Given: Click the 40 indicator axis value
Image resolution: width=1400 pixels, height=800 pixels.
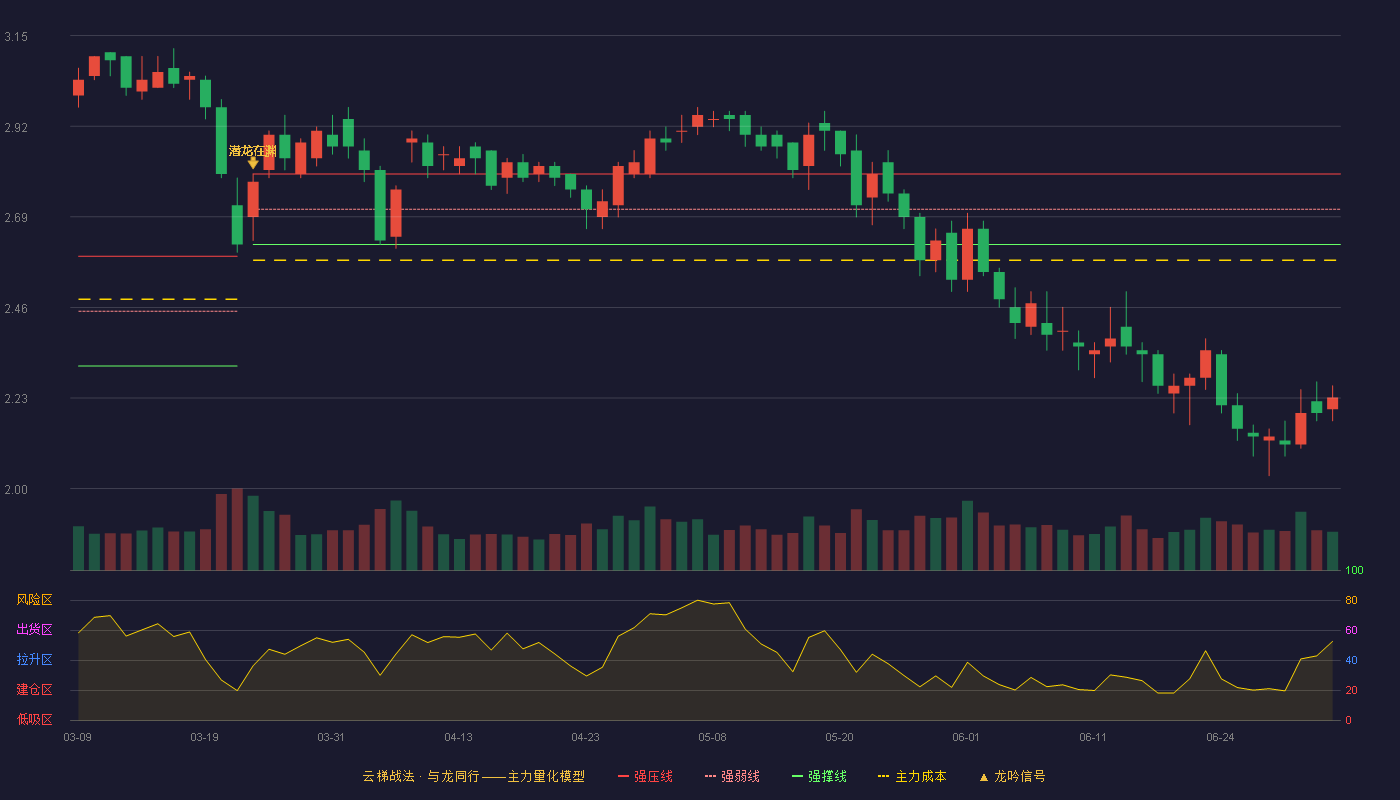Looking at the screenshot, I should point(1351,661).
